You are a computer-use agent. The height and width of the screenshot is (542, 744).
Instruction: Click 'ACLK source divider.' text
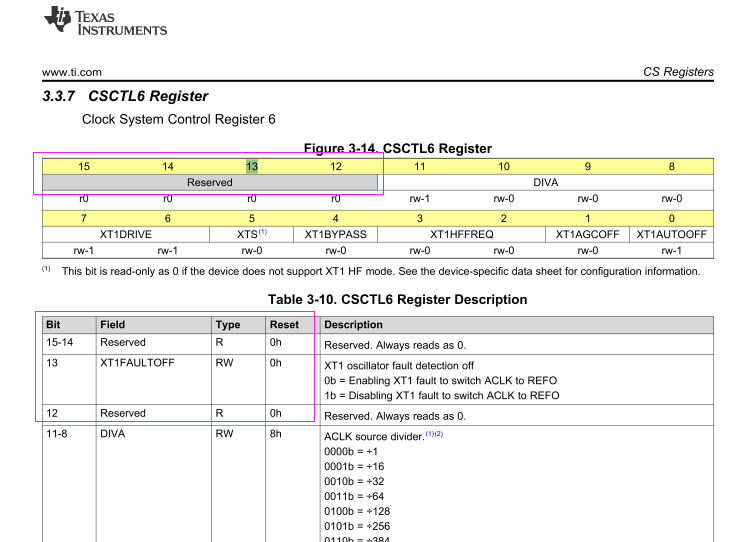pyautogui.click(x=374, y=437)
